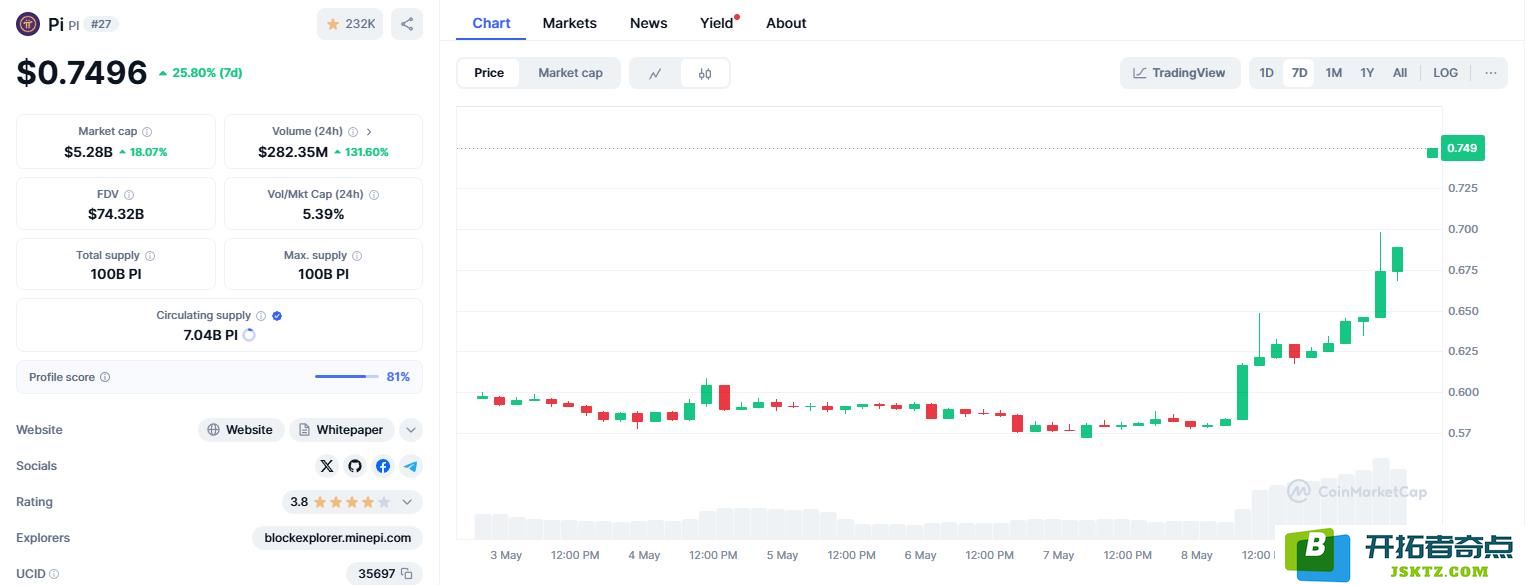The height and width of the screenshot is (585, 1525).
Task: Open Volume (24h) details arrow
Action: click(x=369, y=132)
